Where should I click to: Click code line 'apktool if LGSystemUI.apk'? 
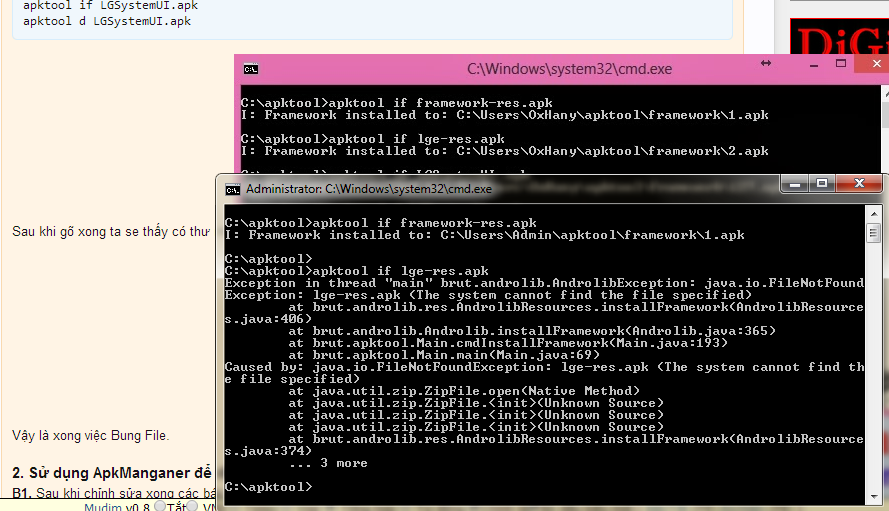(x=111, y=6)
